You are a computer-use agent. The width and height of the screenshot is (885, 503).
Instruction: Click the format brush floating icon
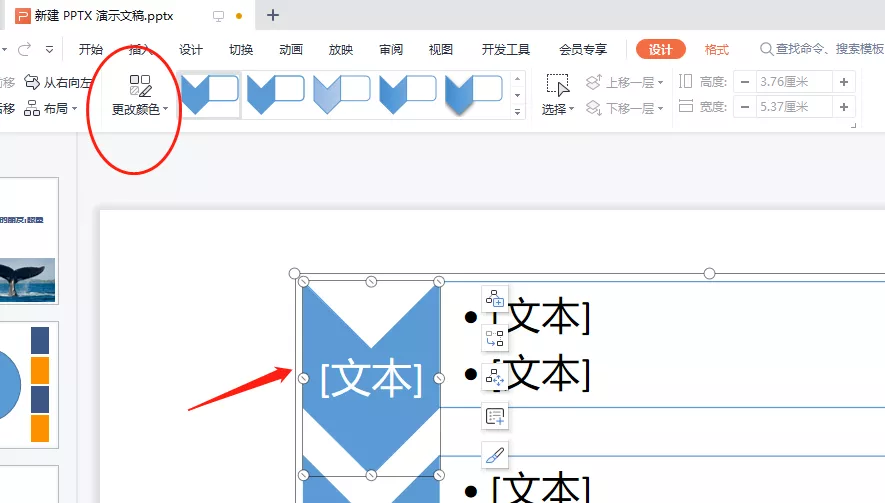coord(495,455)
